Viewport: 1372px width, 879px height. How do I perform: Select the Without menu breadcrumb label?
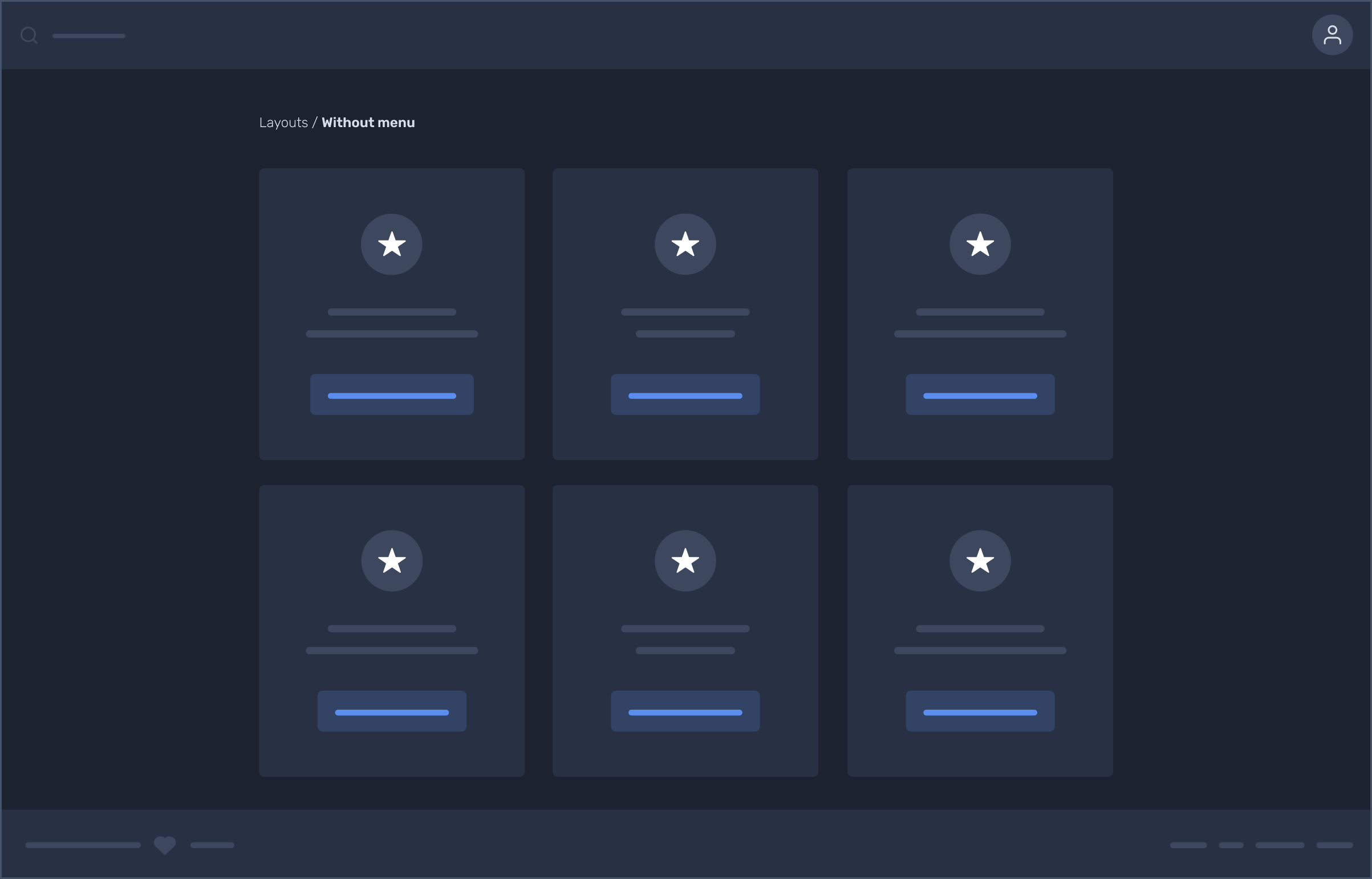coord(368,122)
